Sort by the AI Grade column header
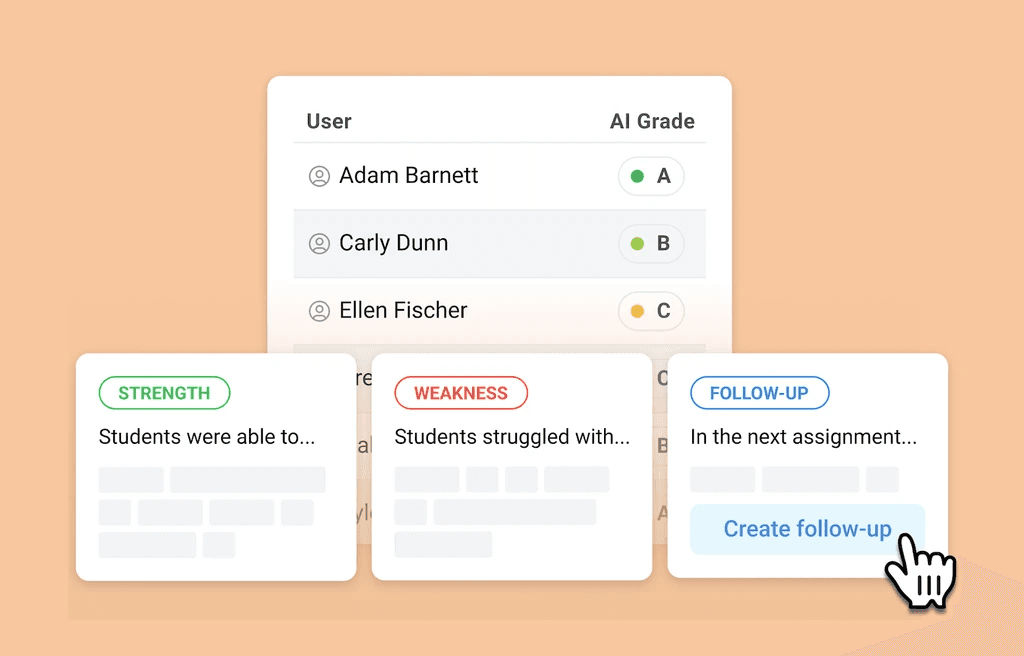 tap(652, 122)
